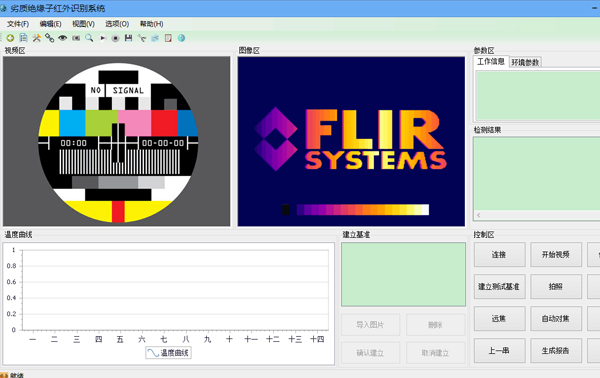Image resolution: width=600 pixels, height=378 pixels.
Task: Click the 连接 button in control area
Action: pos(499,254)
